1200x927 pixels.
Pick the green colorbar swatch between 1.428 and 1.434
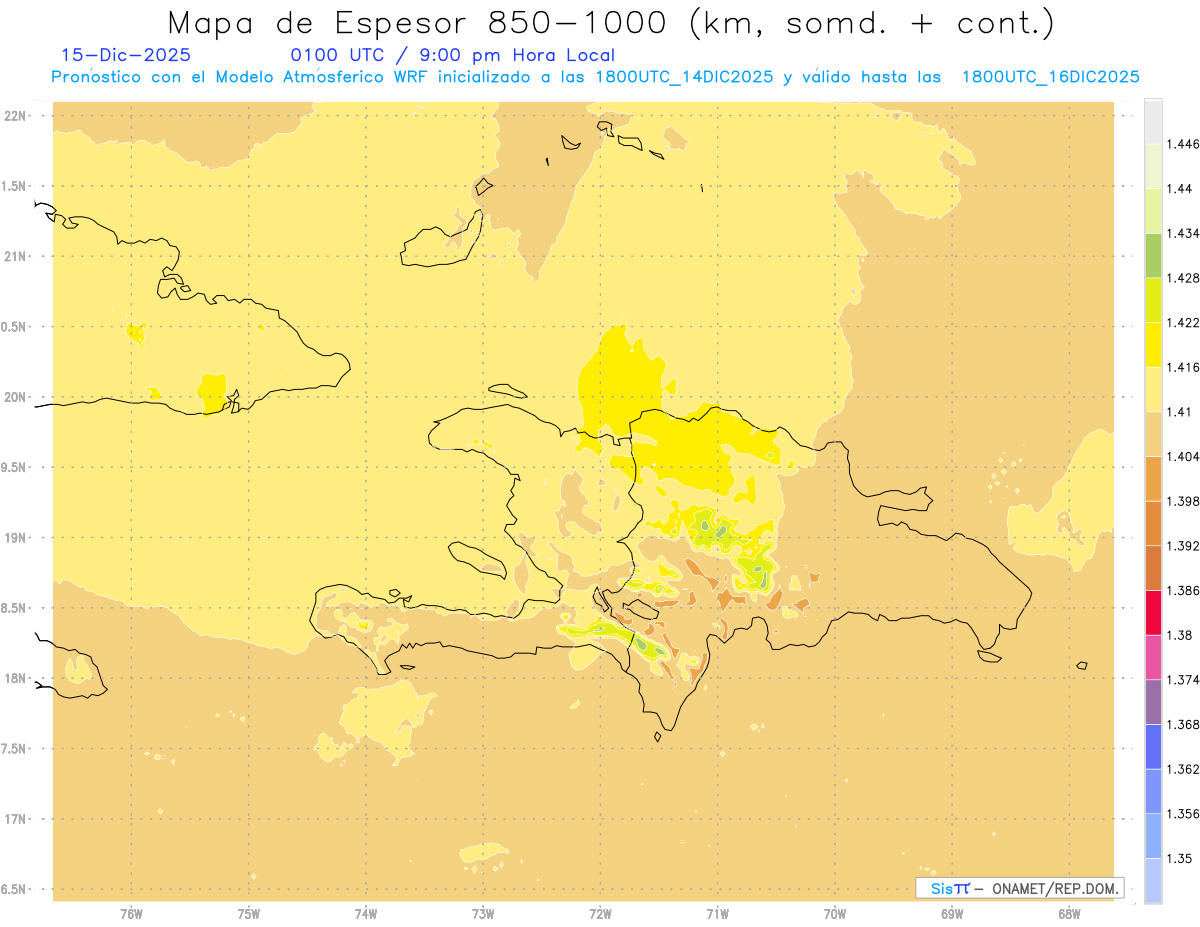coord(1153,256)
